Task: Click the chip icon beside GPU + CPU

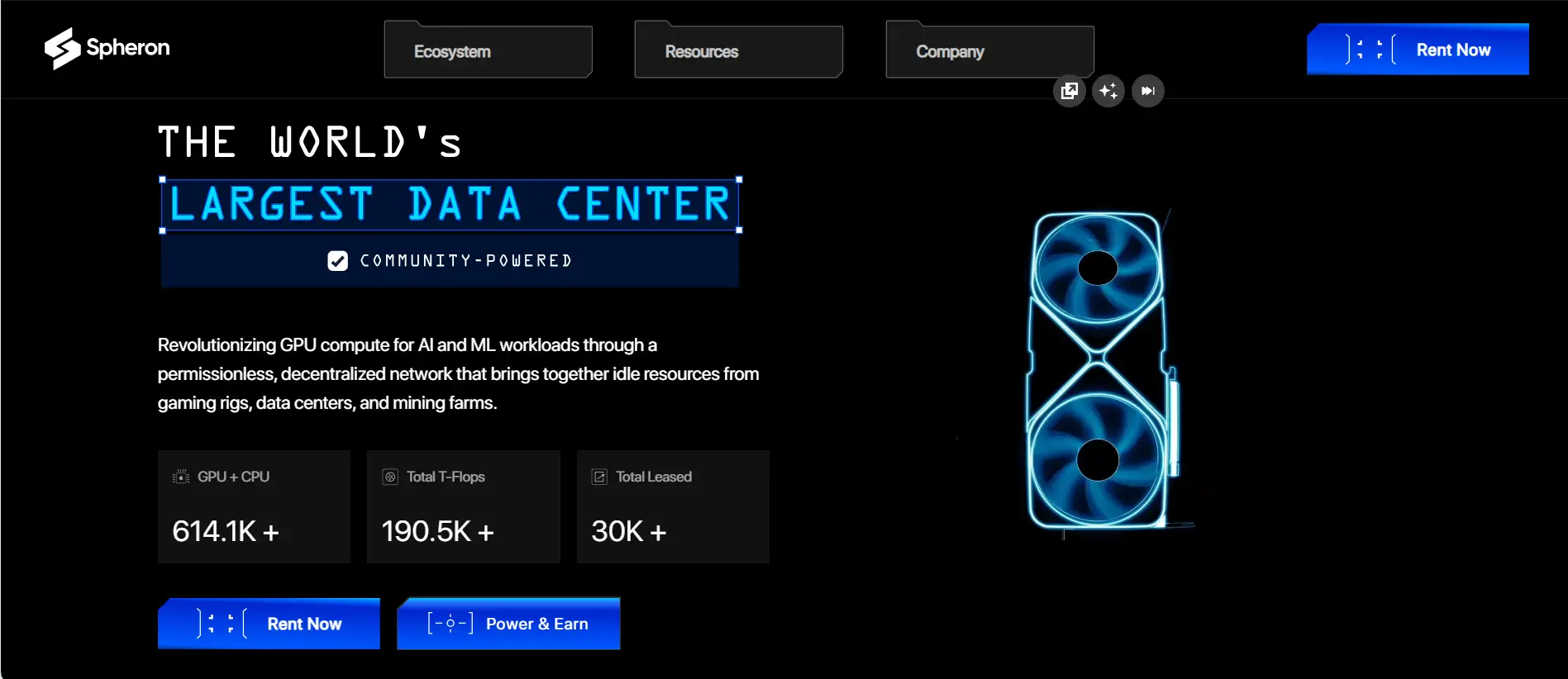Action: (x=181, y=477)
